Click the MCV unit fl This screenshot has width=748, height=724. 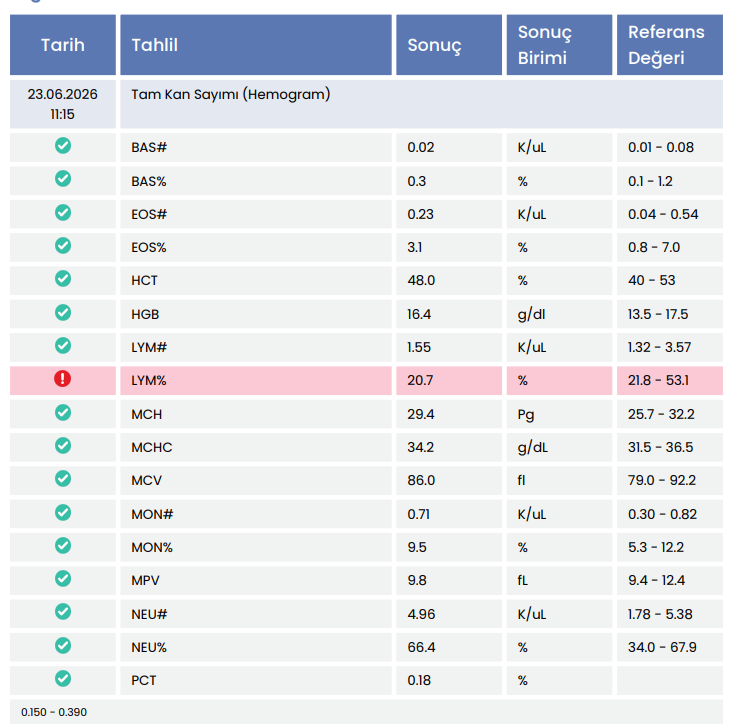point(521,480)
